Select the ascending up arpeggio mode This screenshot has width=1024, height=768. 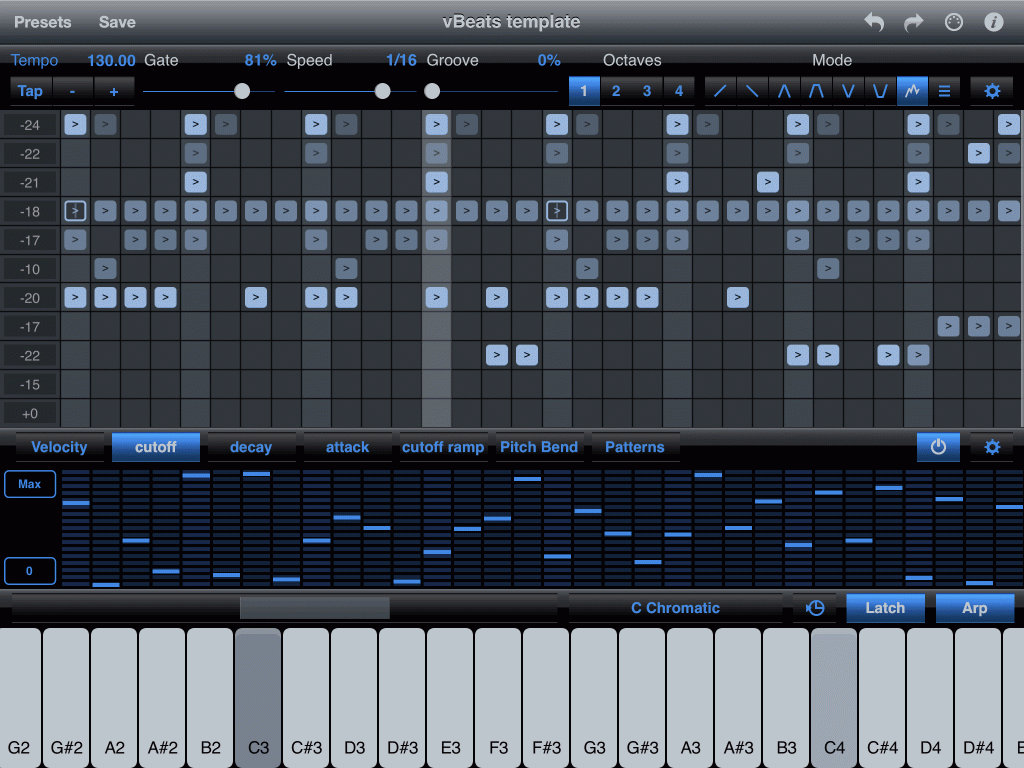pos(720,91)
